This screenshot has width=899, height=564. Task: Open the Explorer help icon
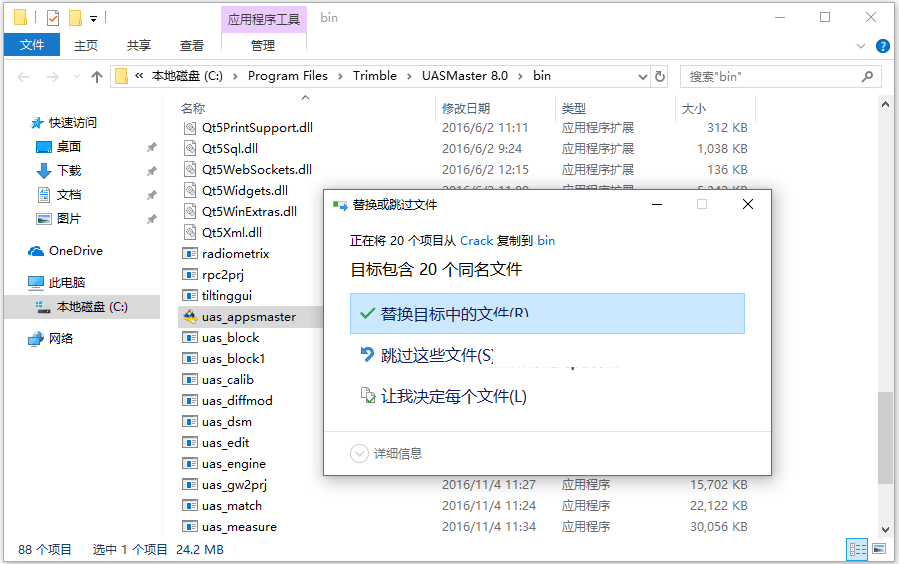point(882,46)
